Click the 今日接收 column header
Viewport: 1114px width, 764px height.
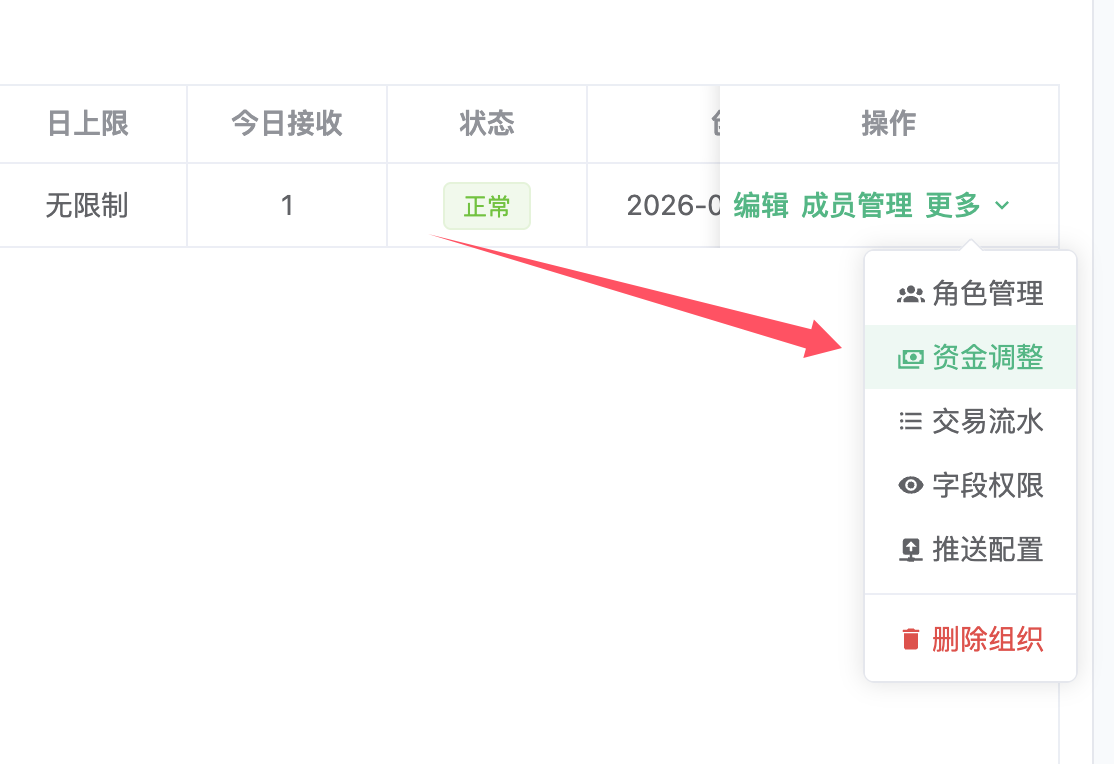[287, 124]
